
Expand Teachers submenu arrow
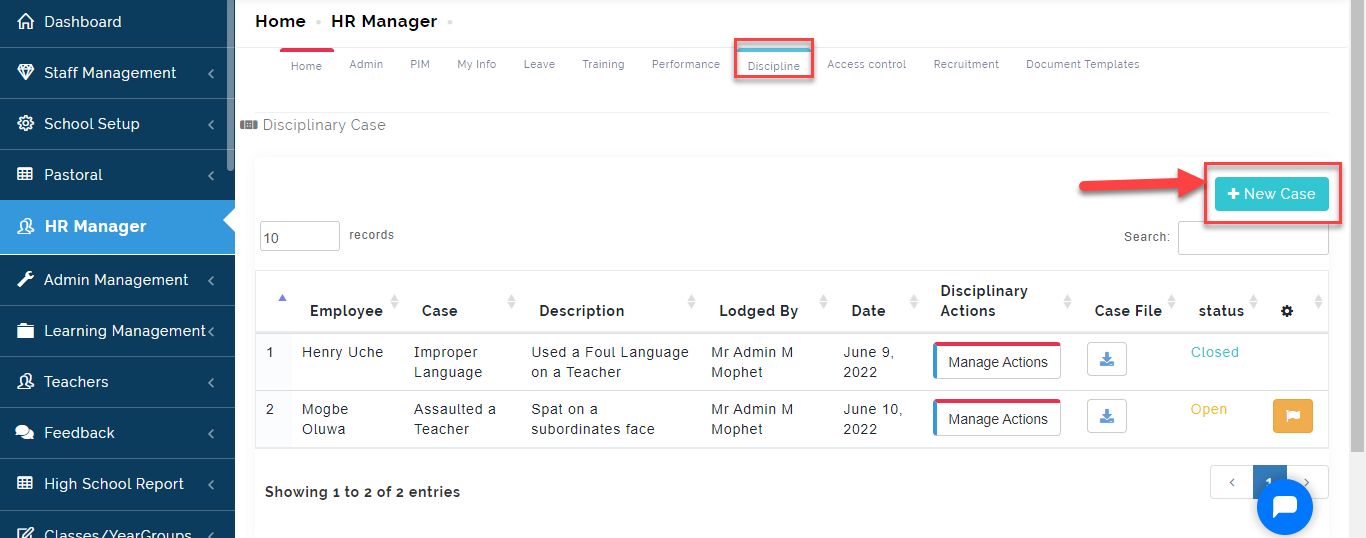click(x=211, y=382)
